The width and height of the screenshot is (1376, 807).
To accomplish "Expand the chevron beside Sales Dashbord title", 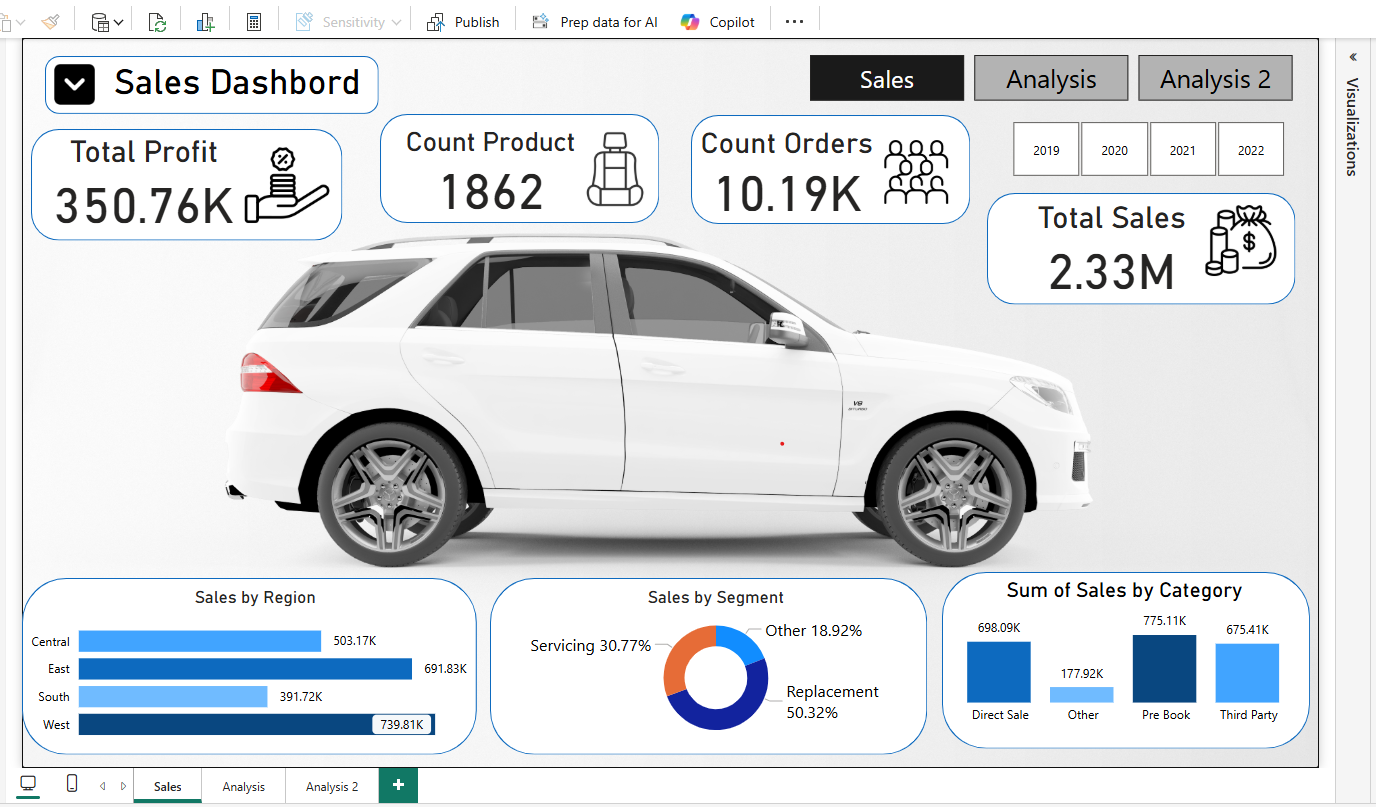I will click(75, 85).
